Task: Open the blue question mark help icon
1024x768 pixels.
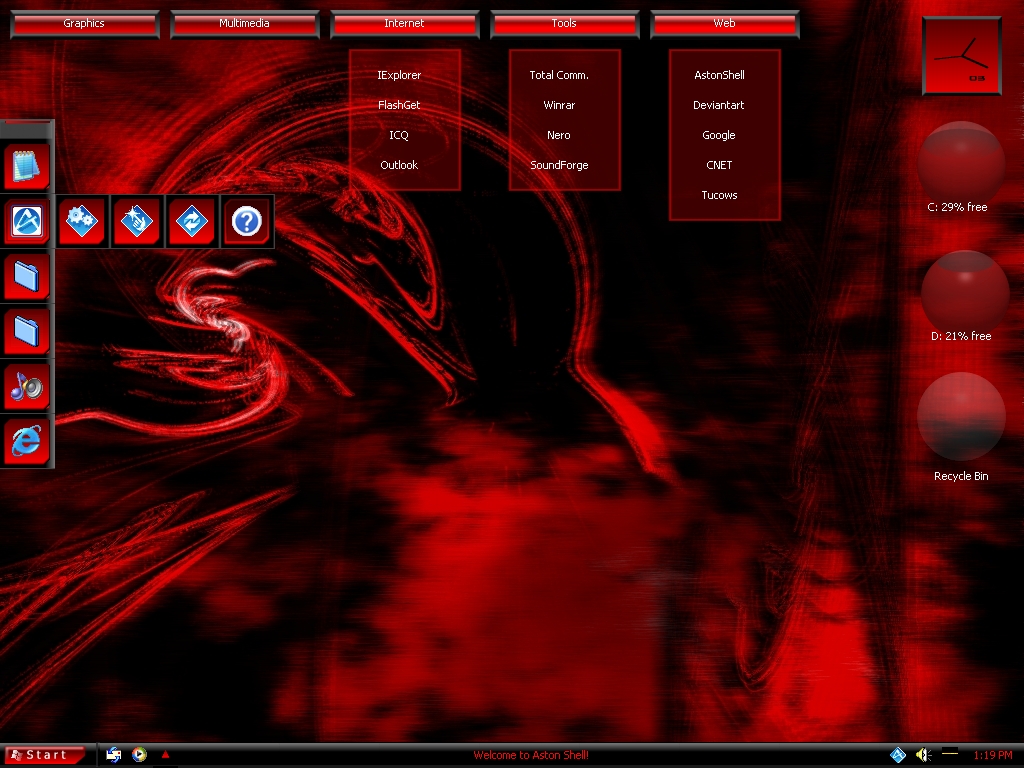Action: click(247, 221)
